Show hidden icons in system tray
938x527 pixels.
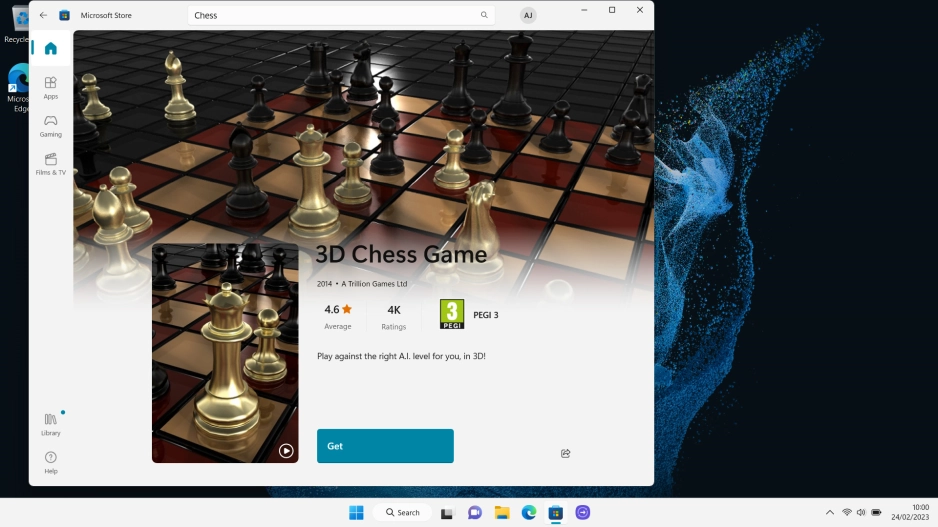pos(829,512)
